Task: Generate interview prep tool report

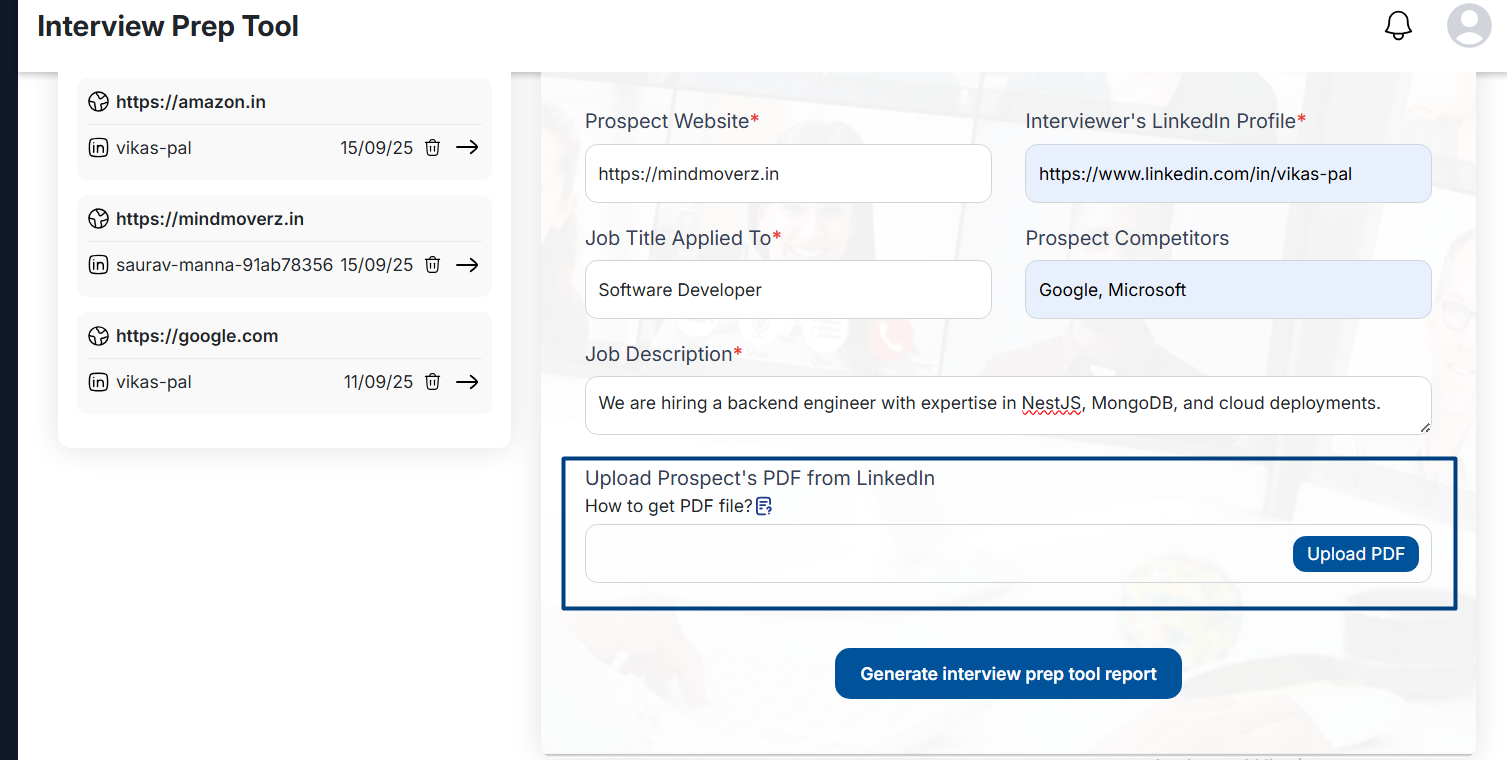Action: pyautogui.click(x=1008, y=674)
